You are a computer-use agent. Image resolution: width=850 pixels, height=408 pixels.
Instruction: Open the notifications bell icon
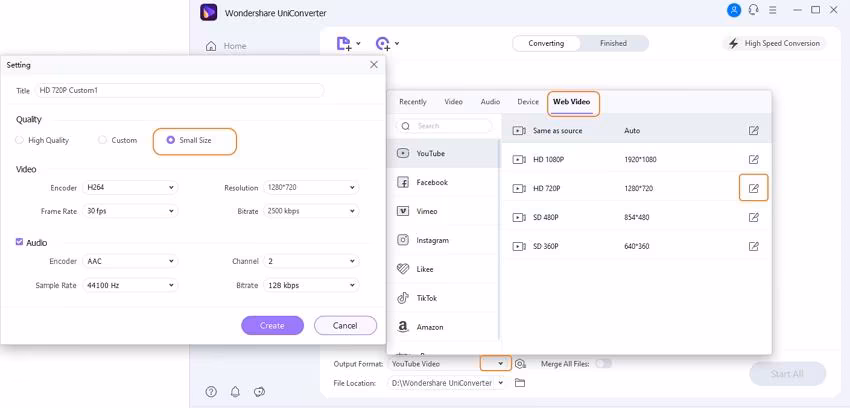coord(235,392)
